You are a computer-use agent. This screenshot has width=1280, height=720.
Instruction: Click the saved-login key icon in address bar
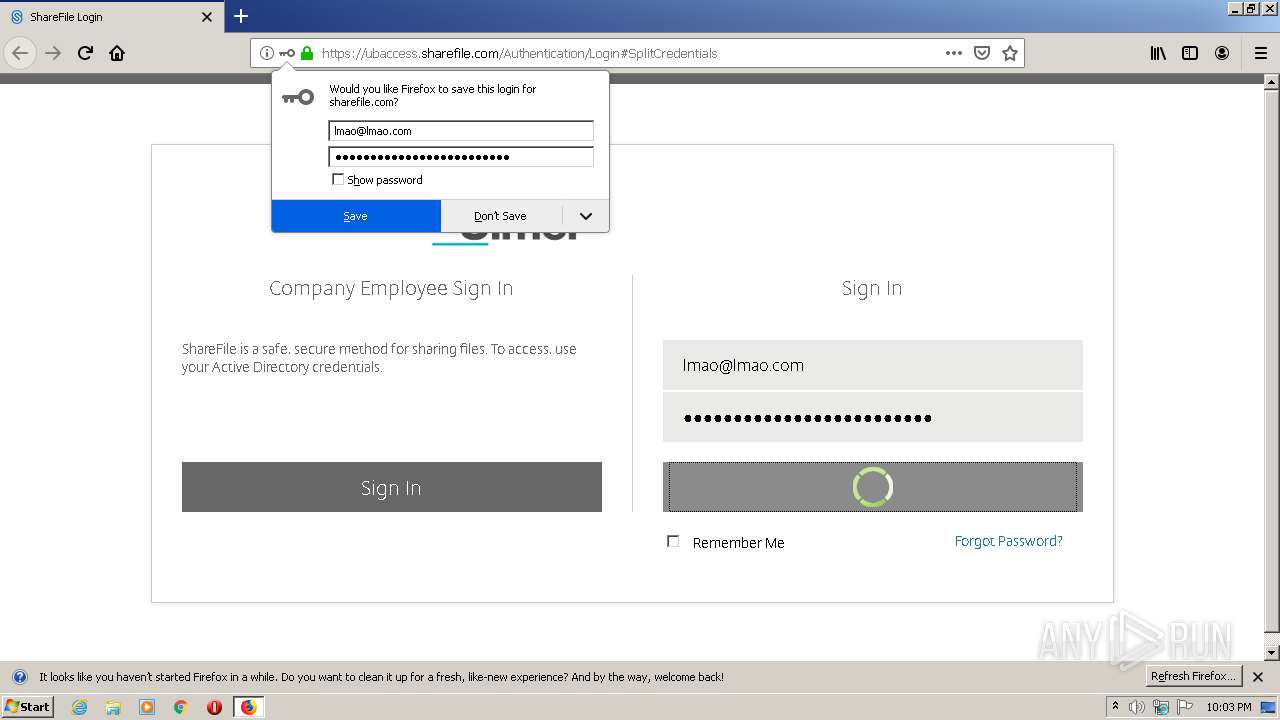click(x=287, y=53)
